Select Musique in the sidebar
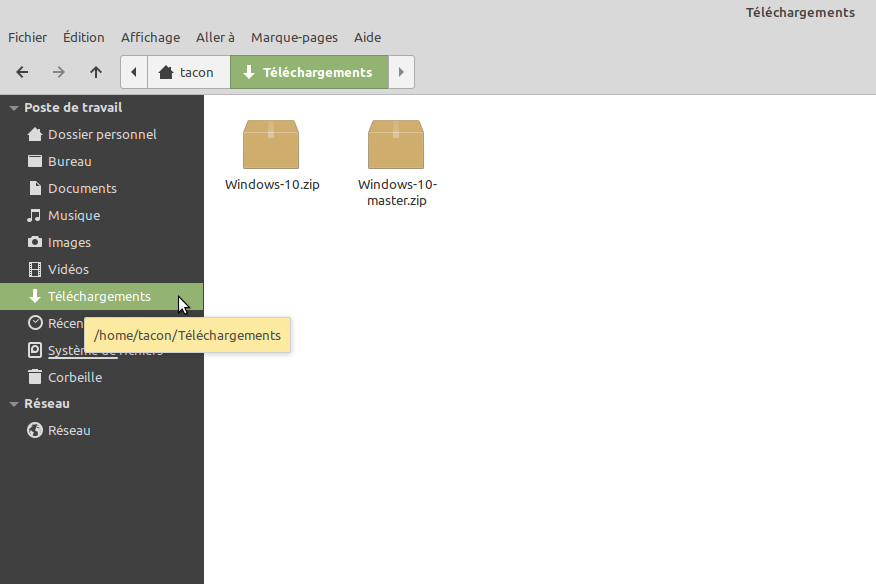876x584 pixels. point(73,216)
